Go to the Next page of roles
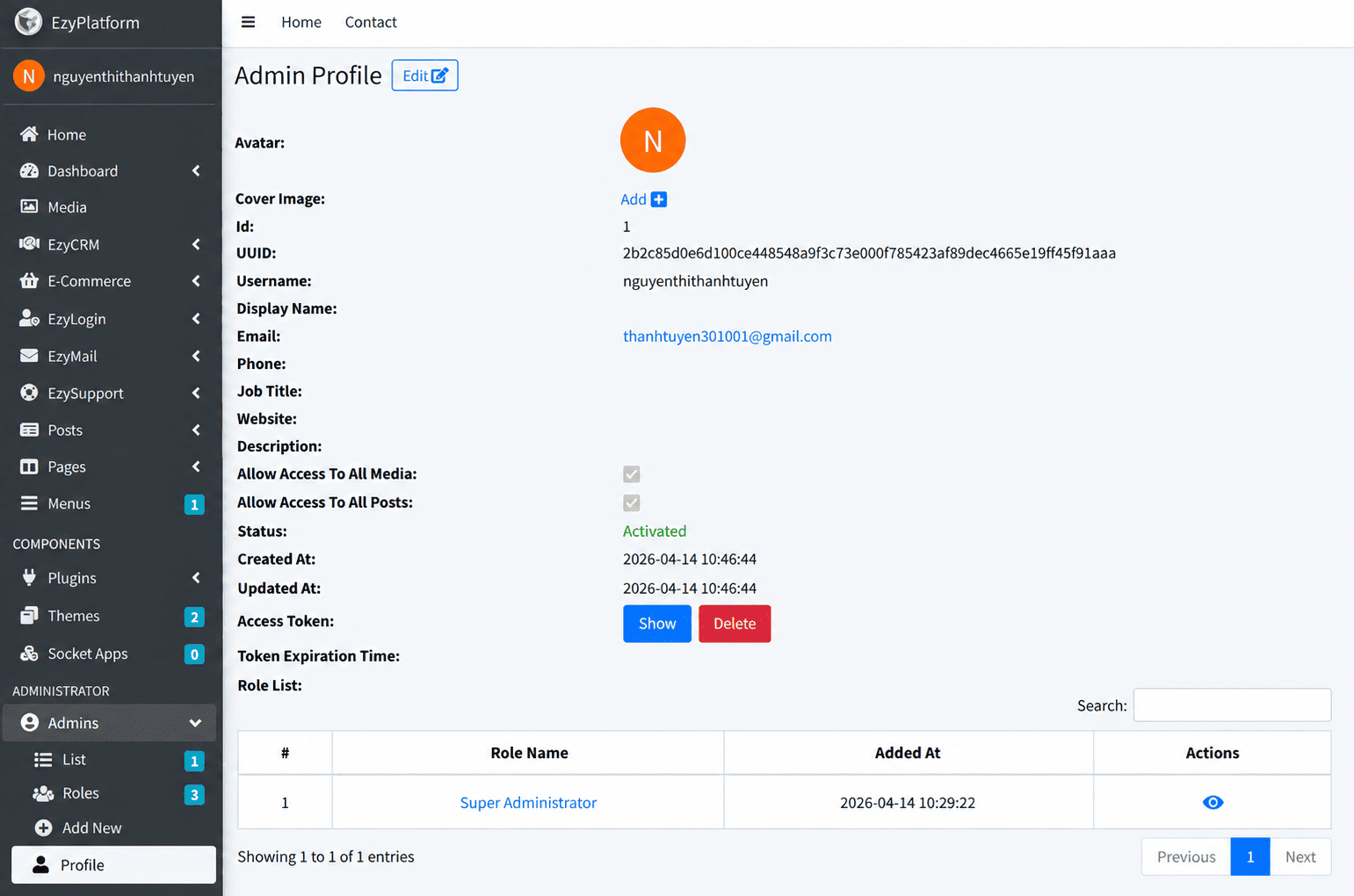 click(1300, 856)
